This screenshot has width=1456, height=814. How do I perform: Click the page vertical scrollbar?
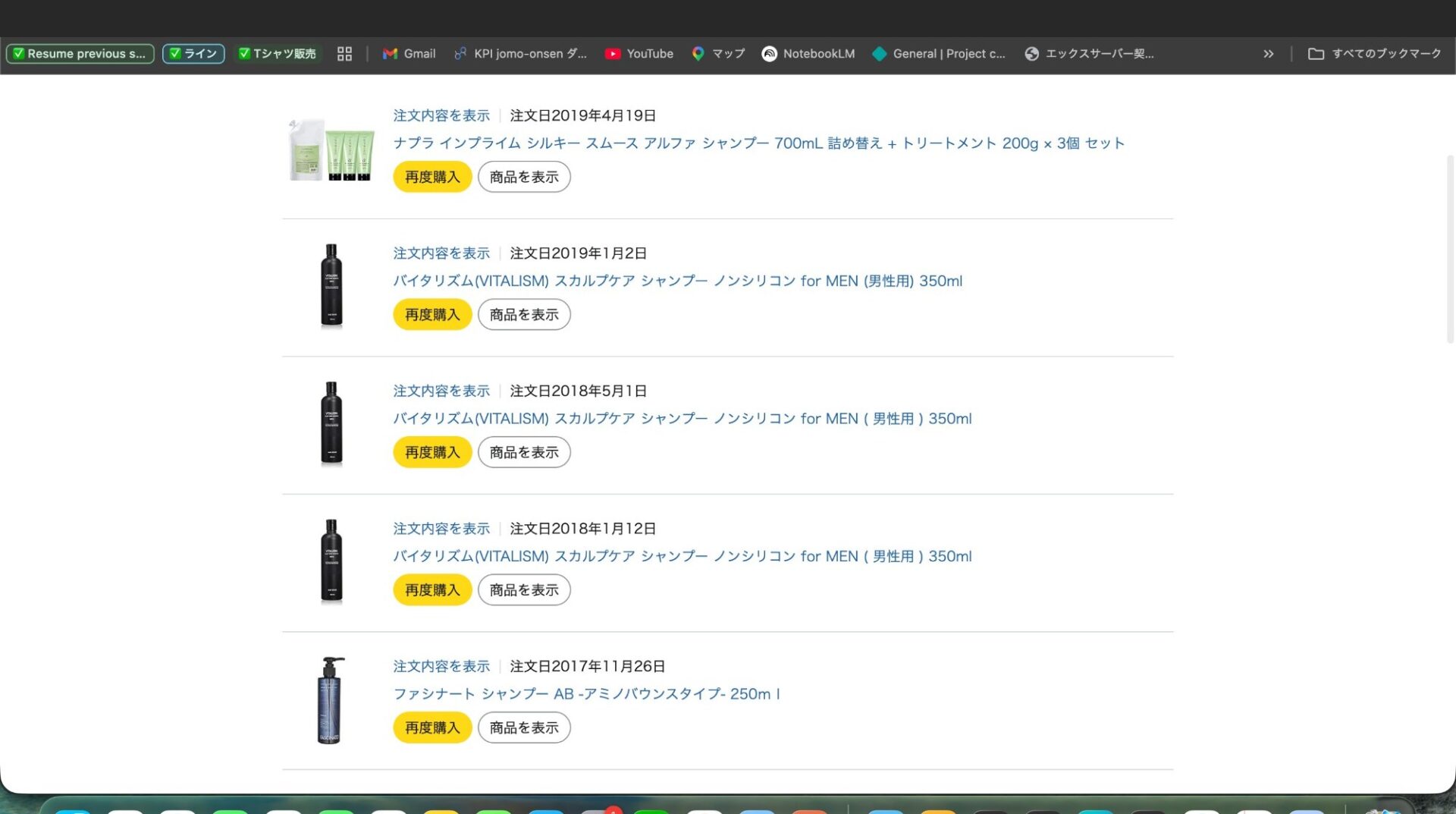[1450, 249]
